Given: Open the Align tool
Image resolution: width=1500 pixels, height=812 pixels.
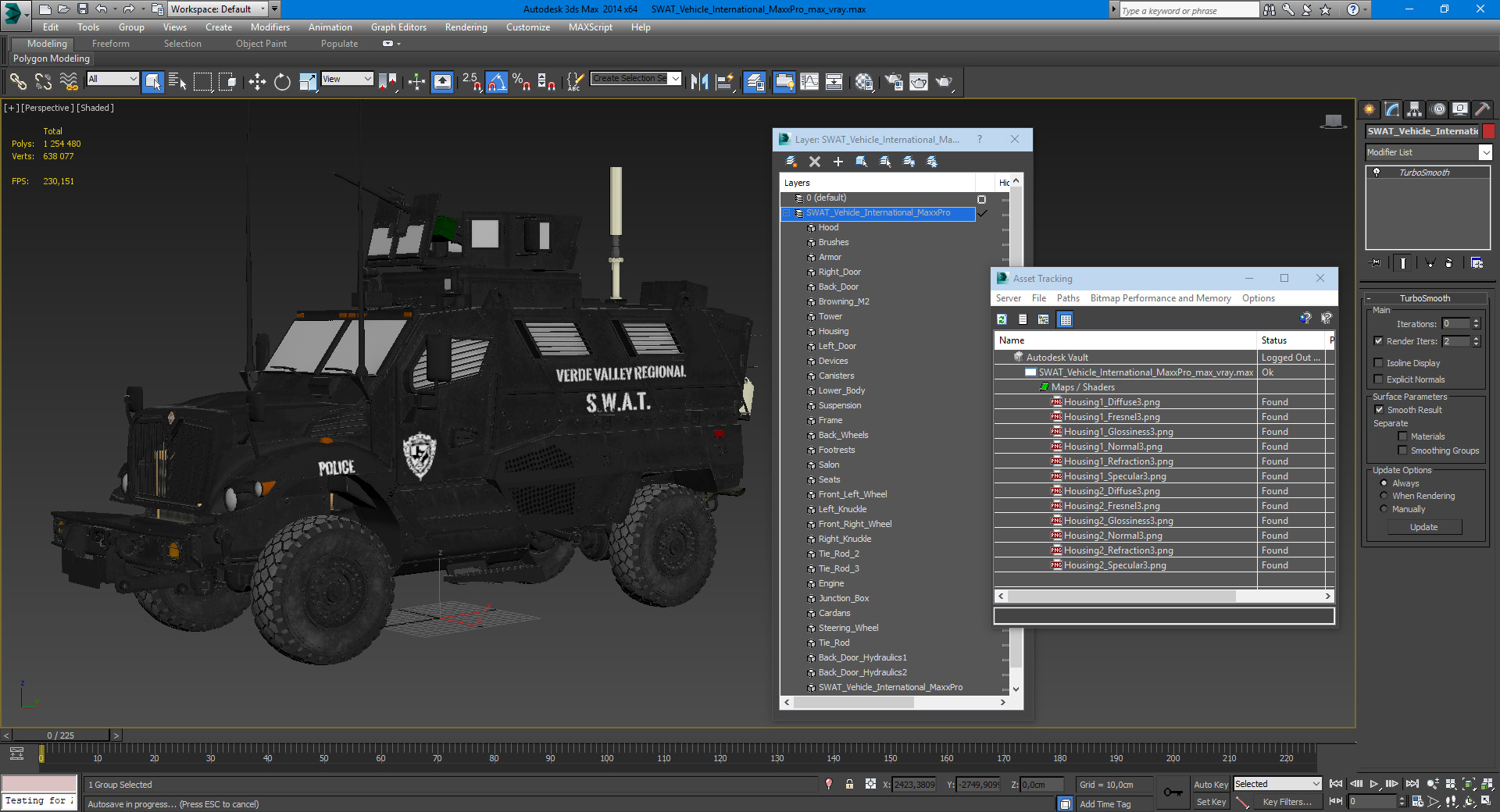Looking at the screenshot, I should pyautogui.click(x=724, y=81).
